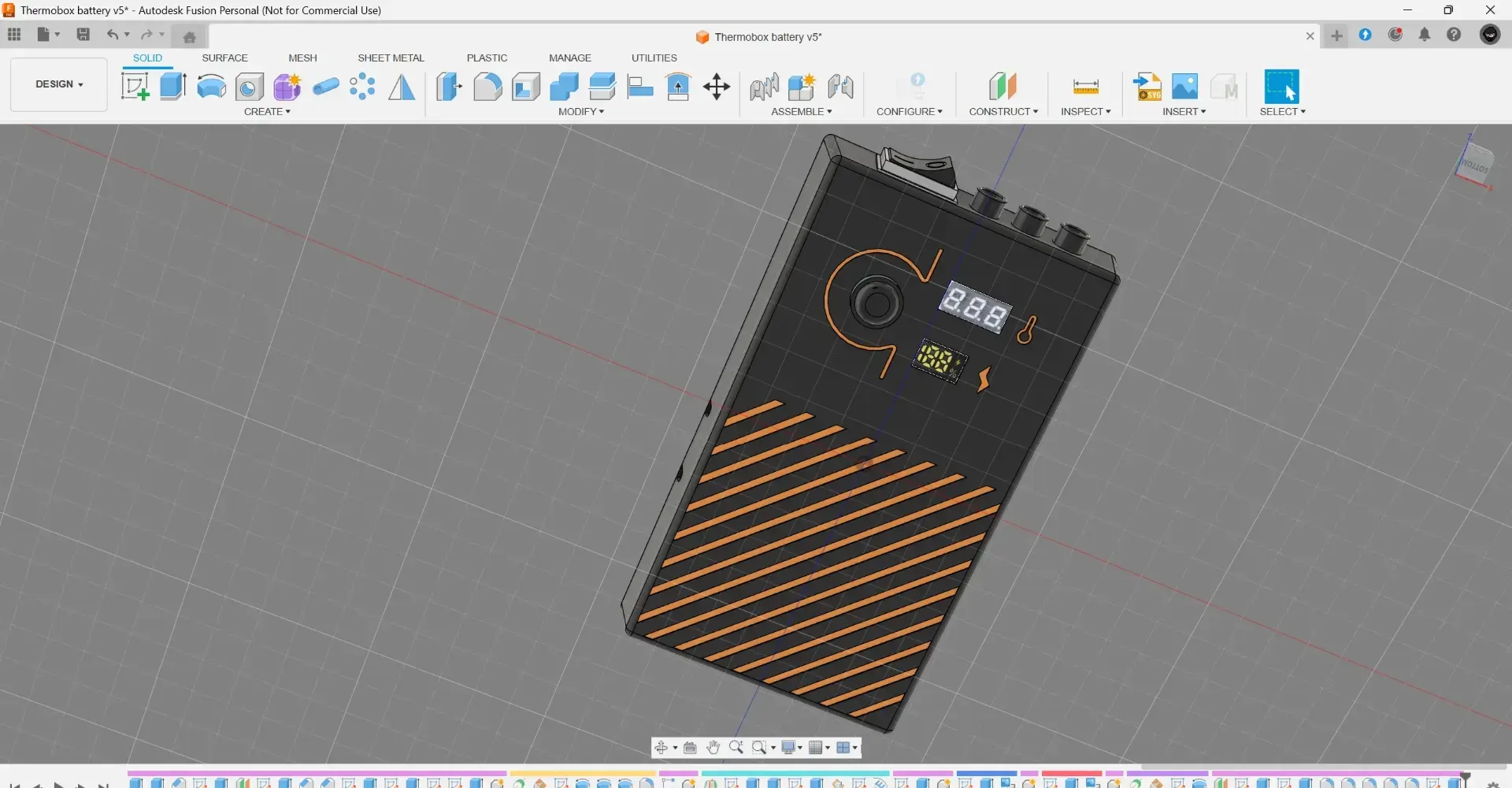1512x788 pixels.
Task: Open the notifications bell
Action: coord(1425,35)
